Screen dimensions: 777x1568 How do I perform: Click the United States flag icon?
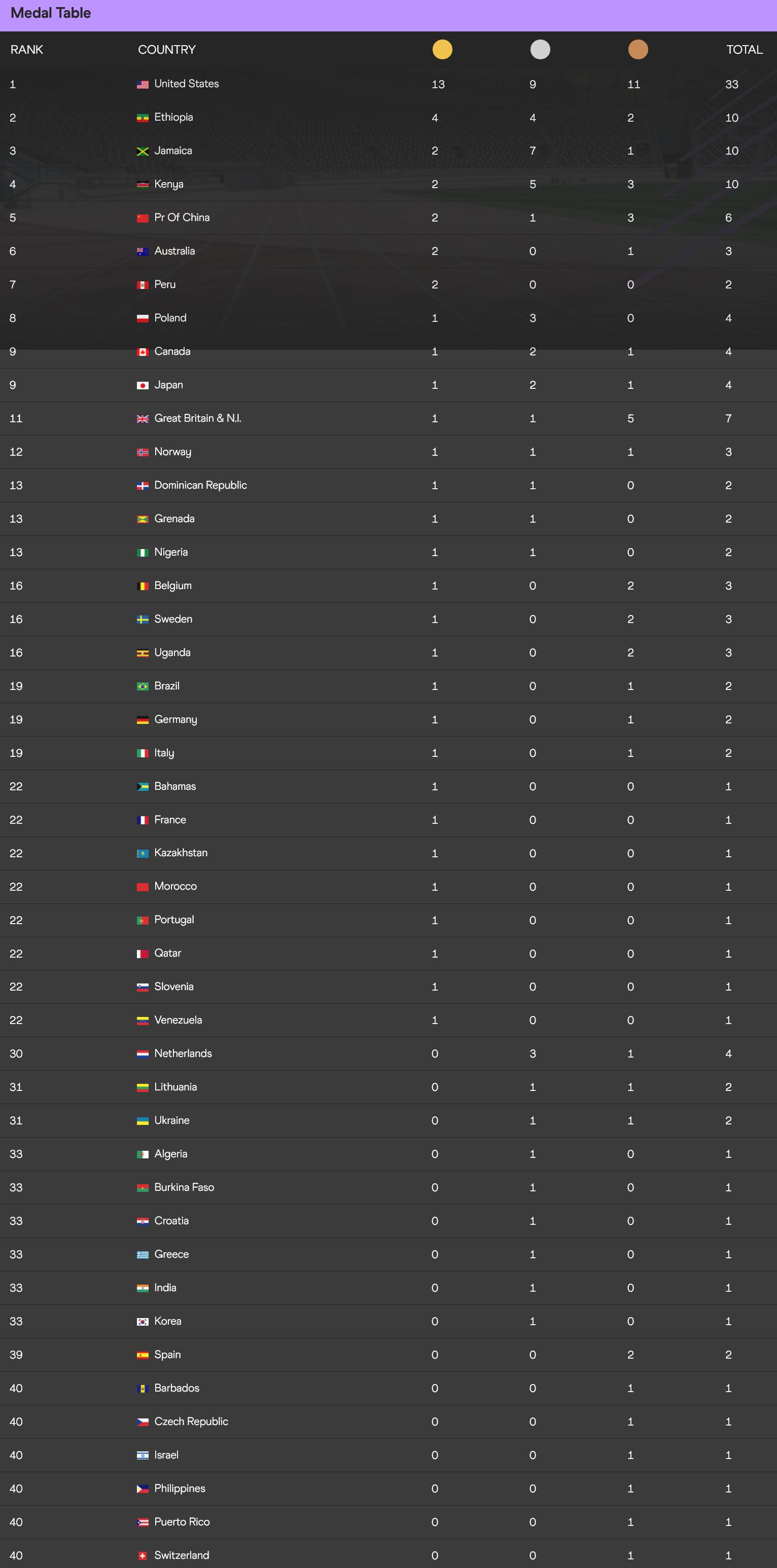tap(143, 85)
